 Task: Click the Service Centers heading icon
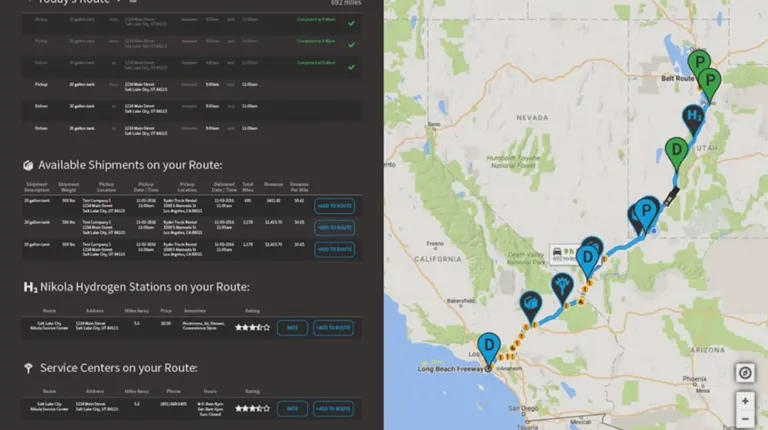click(x=28, y=368)
